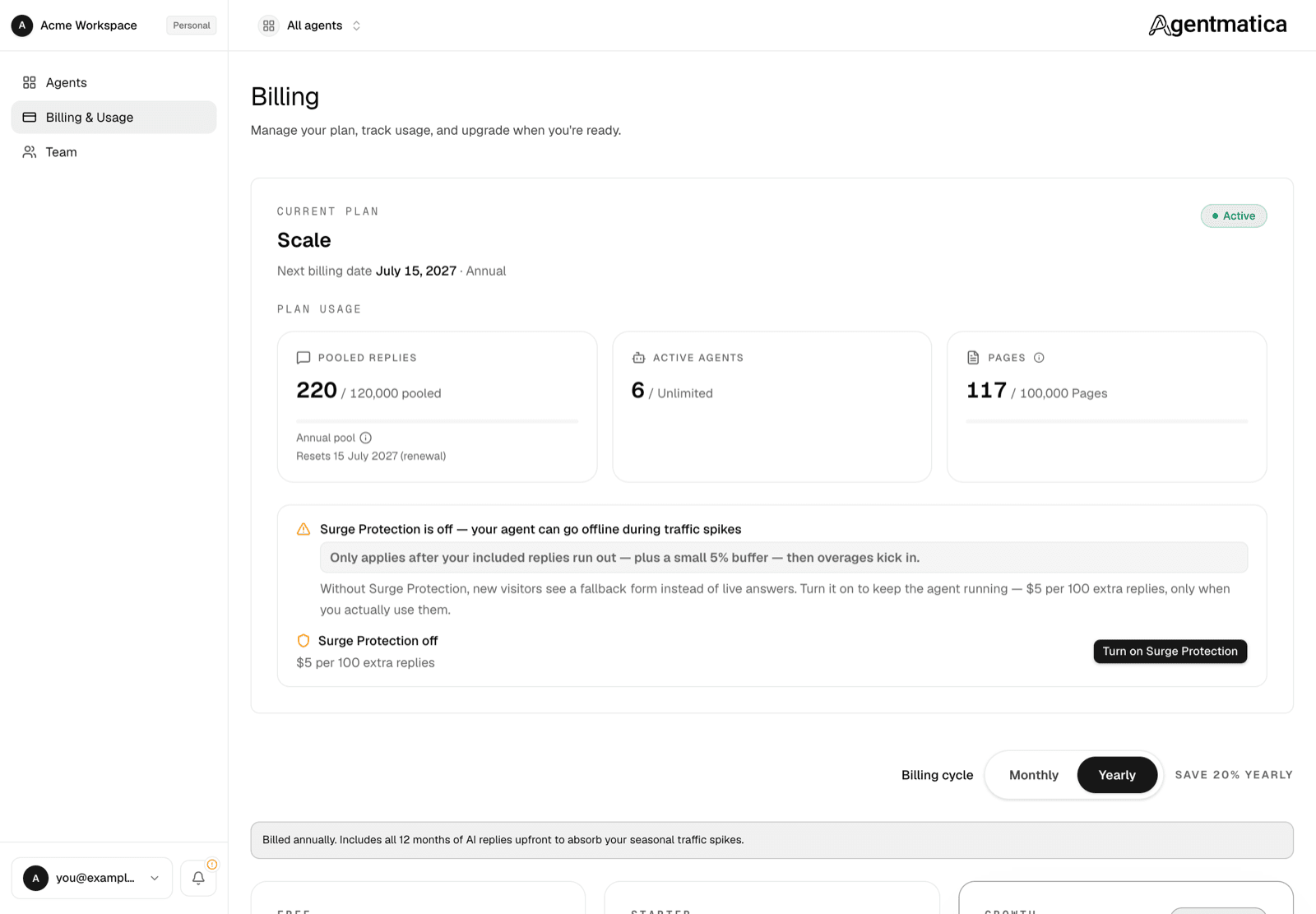Image resolution: width=1316 pixels, height=914 pixels.
Task: Click the Billing page heading
Action: point(285,96)
